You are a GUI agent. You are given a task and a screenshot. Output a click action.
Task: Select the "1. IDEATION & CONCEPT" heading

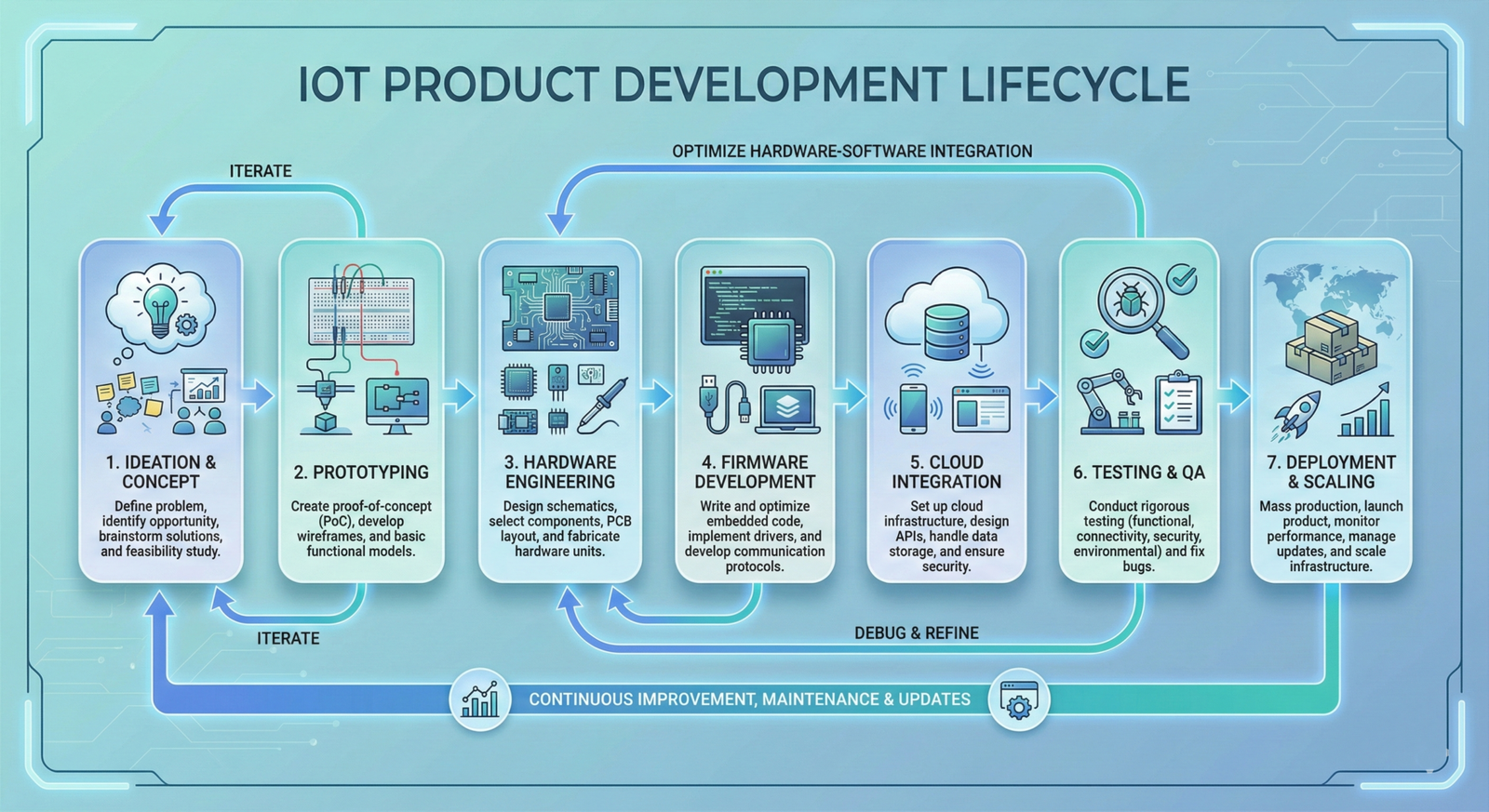click(x=160, y=472)
